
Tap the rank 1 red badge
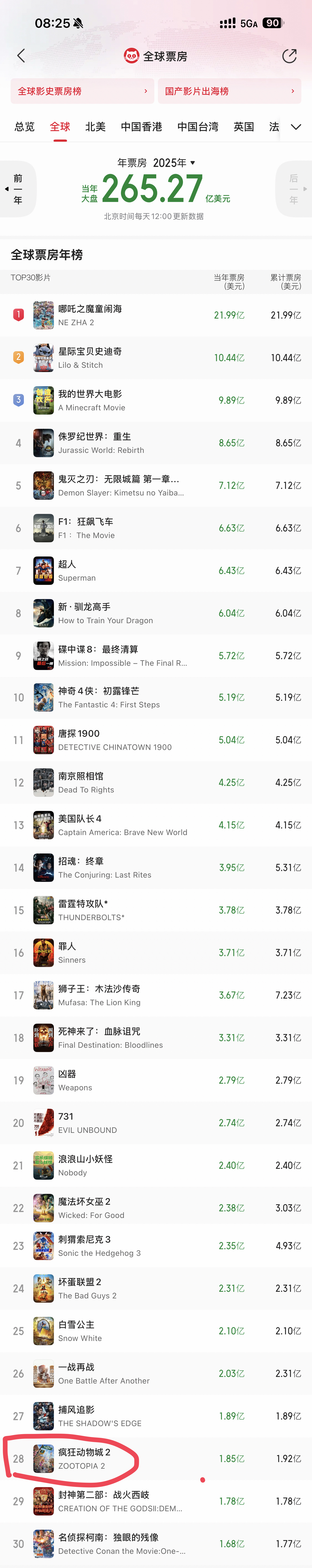point(18,315)
